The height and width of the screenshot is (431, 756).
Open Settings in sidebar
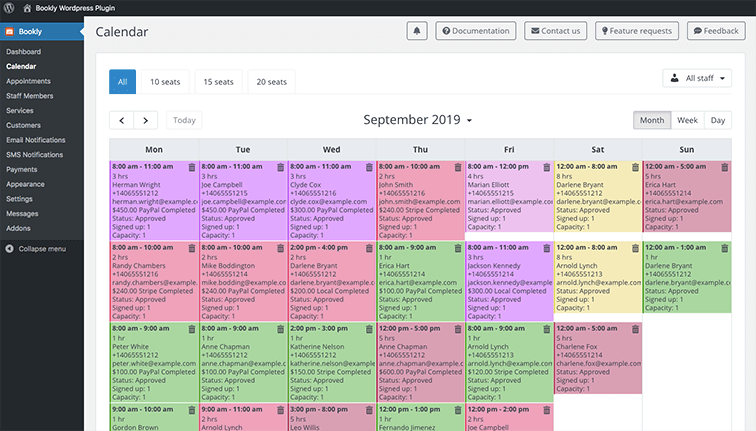click(19, 199)
